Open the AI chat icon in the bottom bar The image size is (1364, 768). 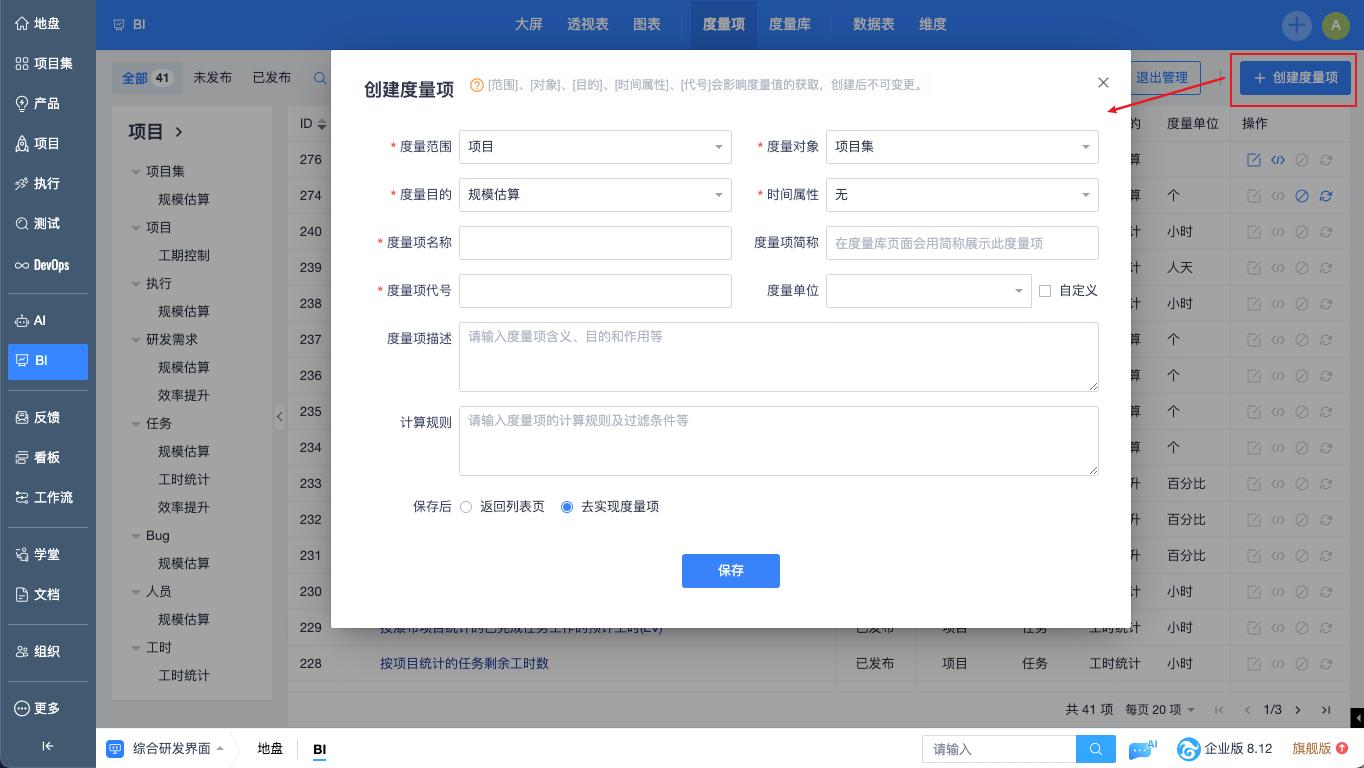(1142, 749)
